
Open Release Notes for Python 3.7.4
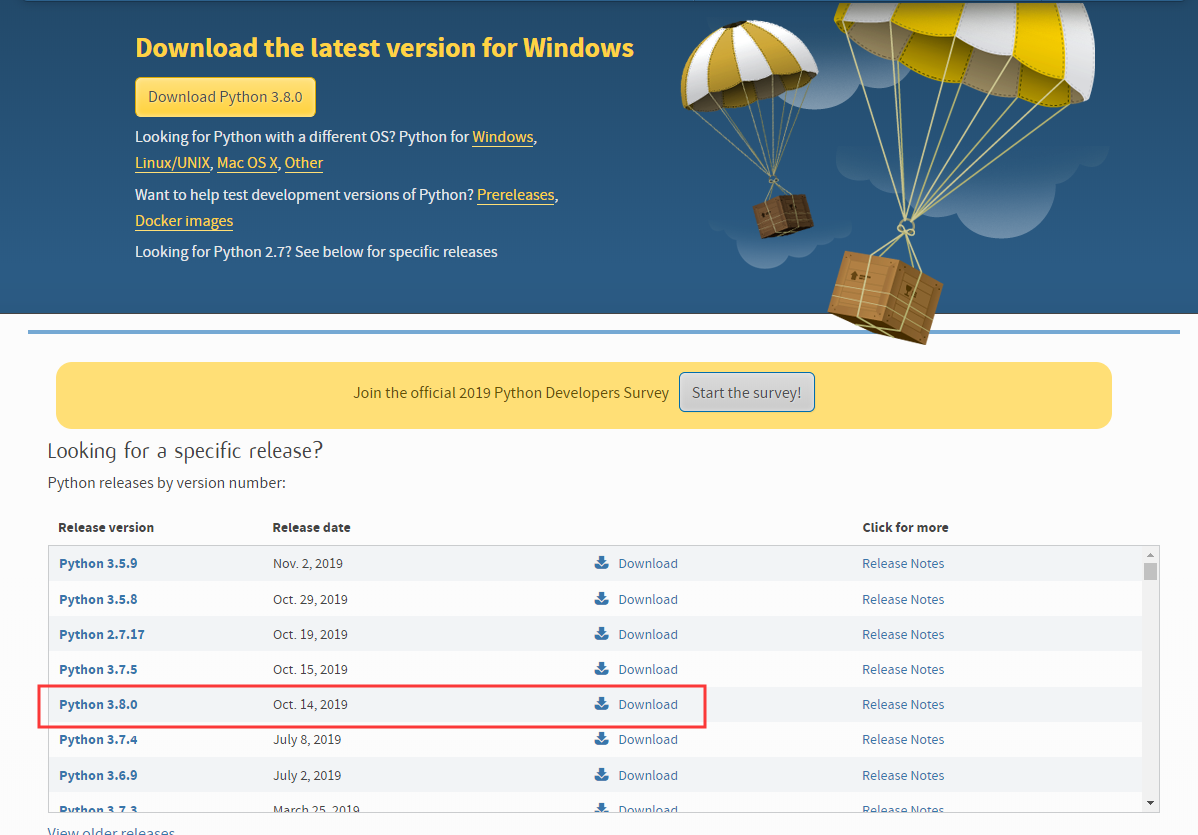coord(903,740)
